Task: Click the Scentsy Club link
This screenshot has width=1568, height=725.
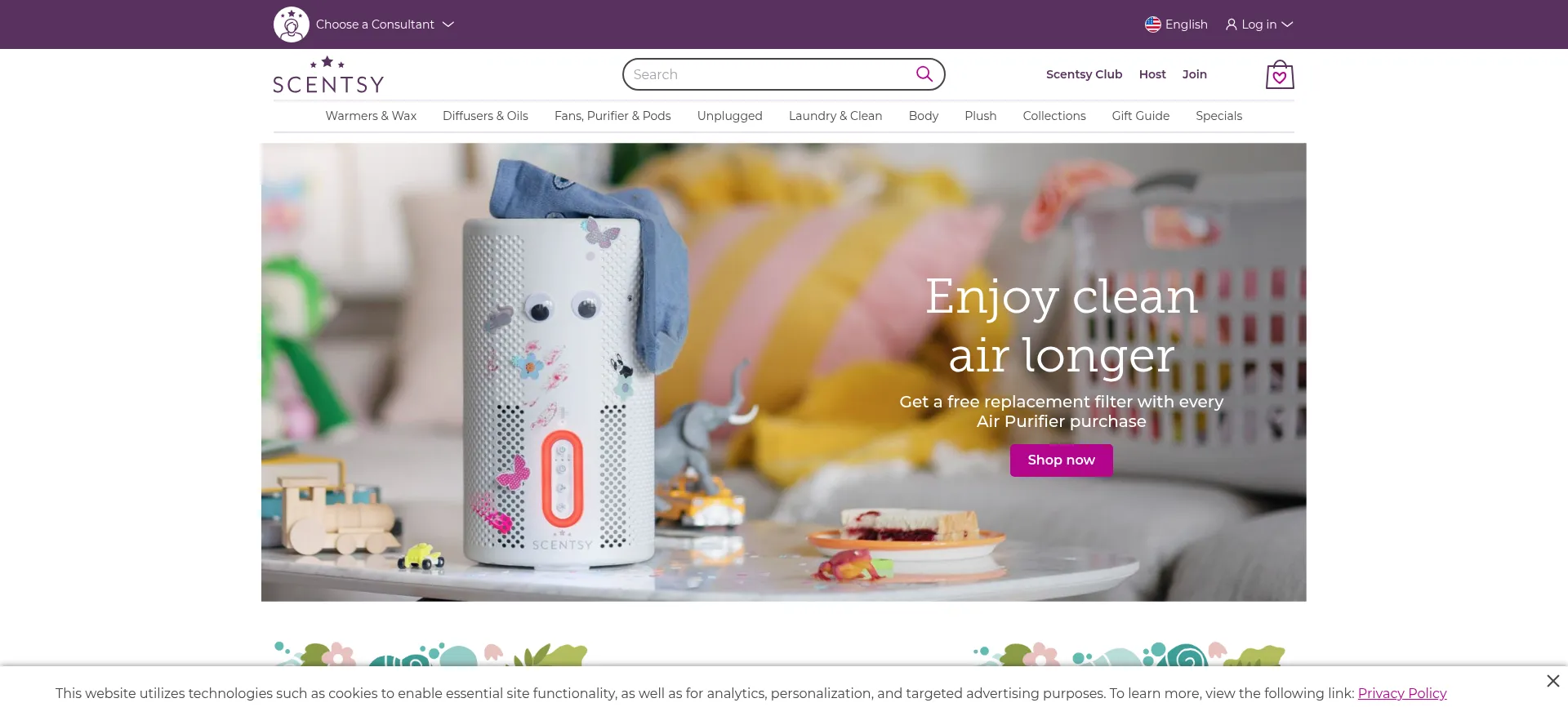Action: (1084, 74)
